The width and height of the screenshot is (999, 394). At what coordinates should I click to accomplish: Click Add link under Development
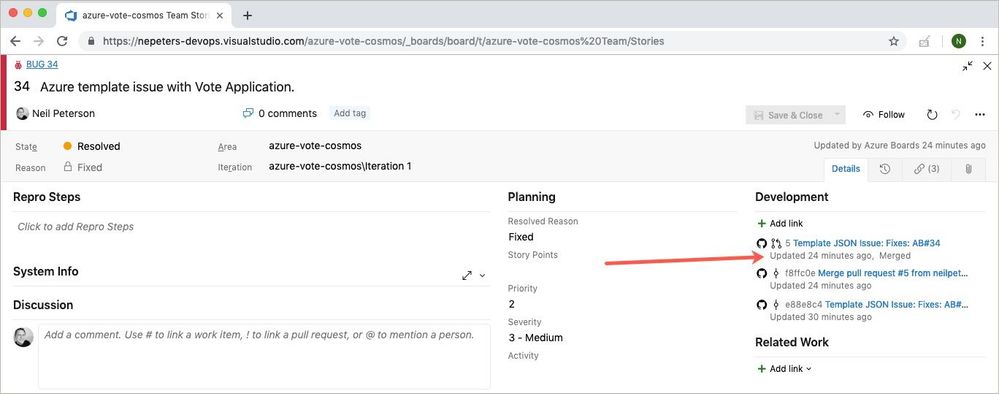click(x=780, y=223)
